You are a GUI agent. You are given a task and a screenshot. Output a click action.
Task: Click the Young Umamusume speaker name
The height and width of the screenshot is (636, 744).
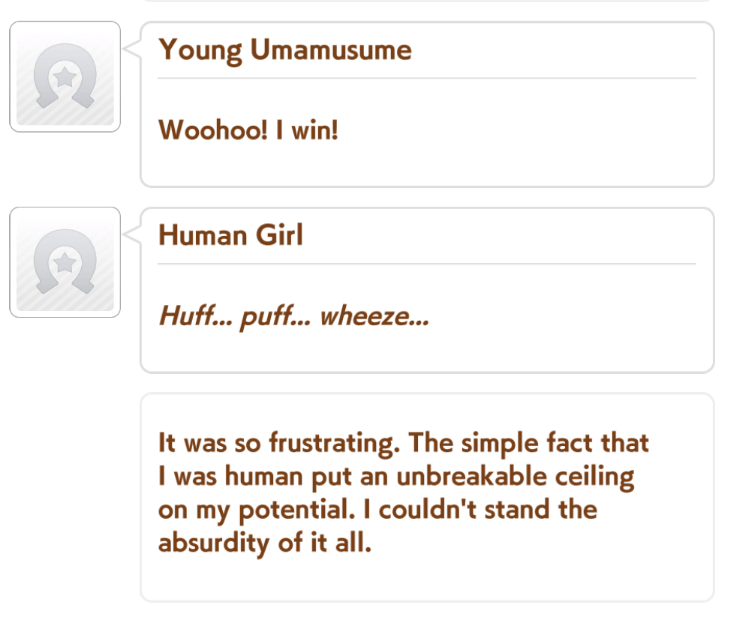tap(285, 50)
